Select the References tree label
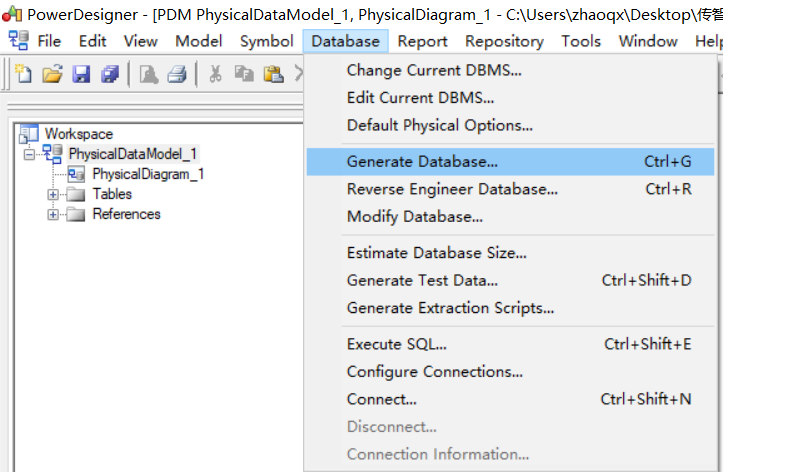This screenshot has height=472, width=795. [126, 214]
